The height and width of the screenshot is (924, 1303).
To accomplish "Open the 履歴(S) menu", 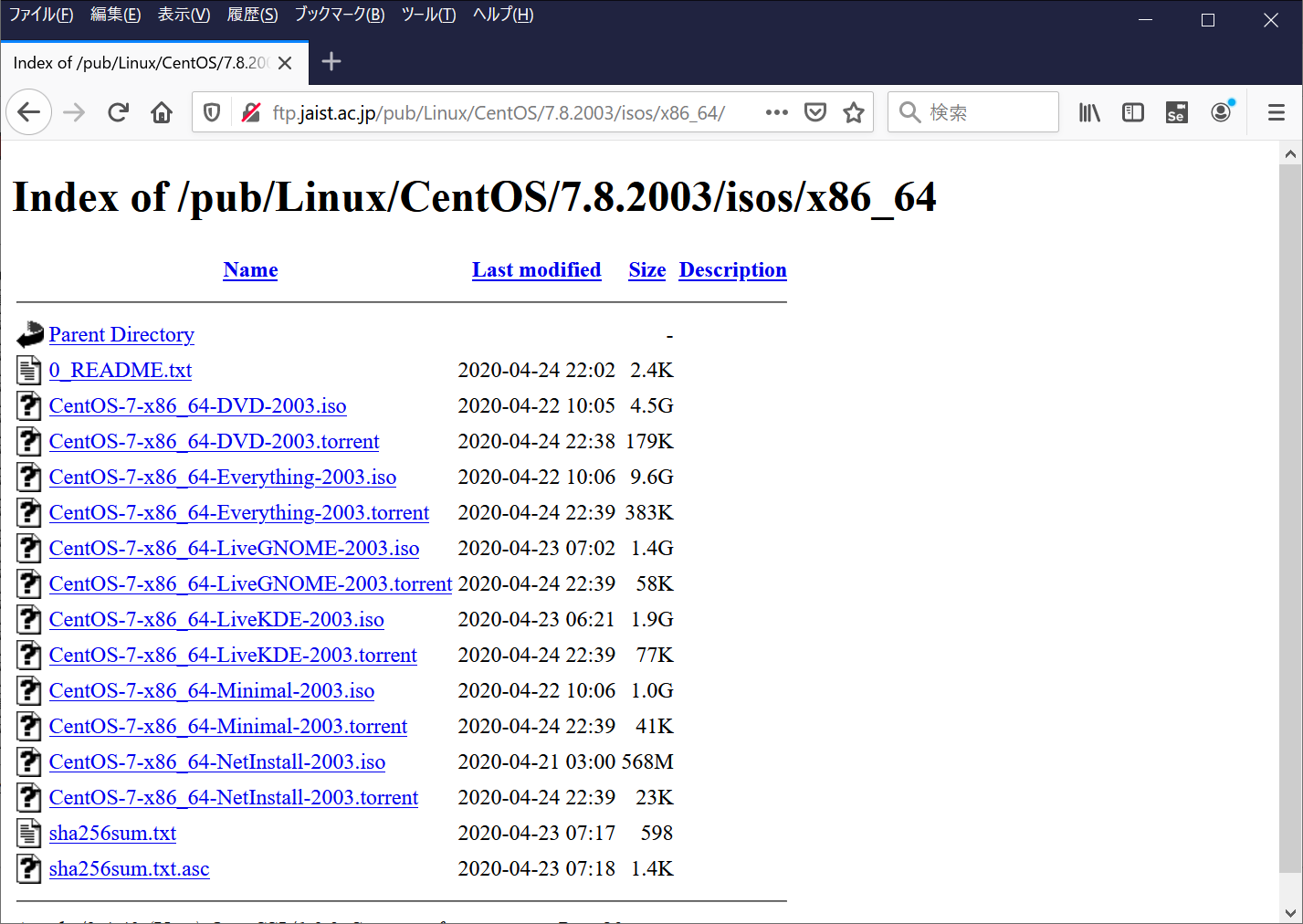I will pos(252,15).
